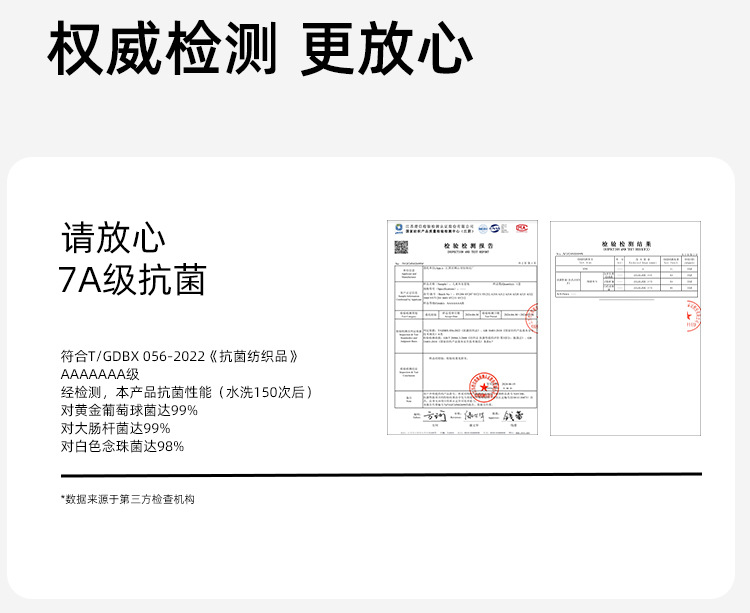
Task: Click the red round seal on the first report
Action: coord(484,386)
